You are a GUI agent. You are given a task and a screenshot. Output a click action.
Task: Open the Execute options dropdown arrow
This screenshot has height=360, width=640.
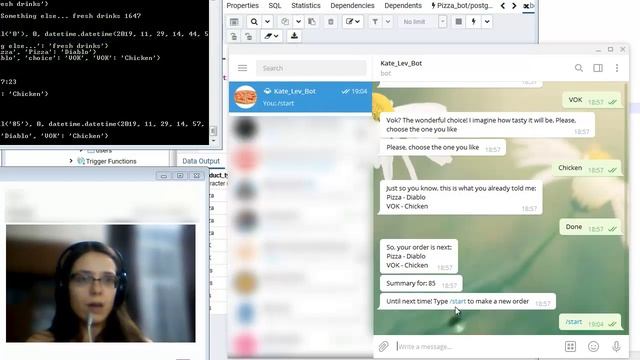(487, 22)
